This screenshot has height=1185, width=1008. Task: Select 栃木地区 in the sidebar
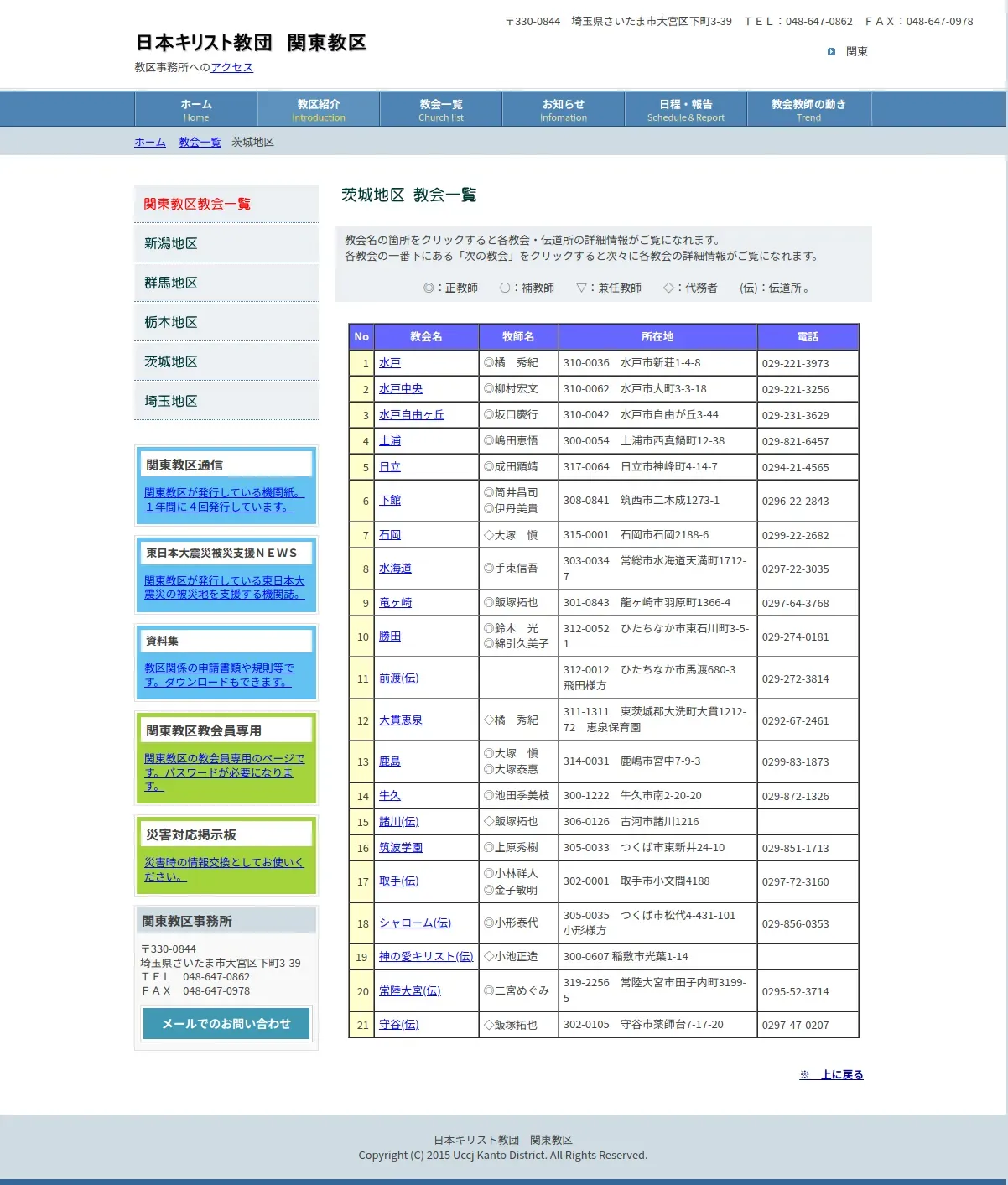[226, 322]
